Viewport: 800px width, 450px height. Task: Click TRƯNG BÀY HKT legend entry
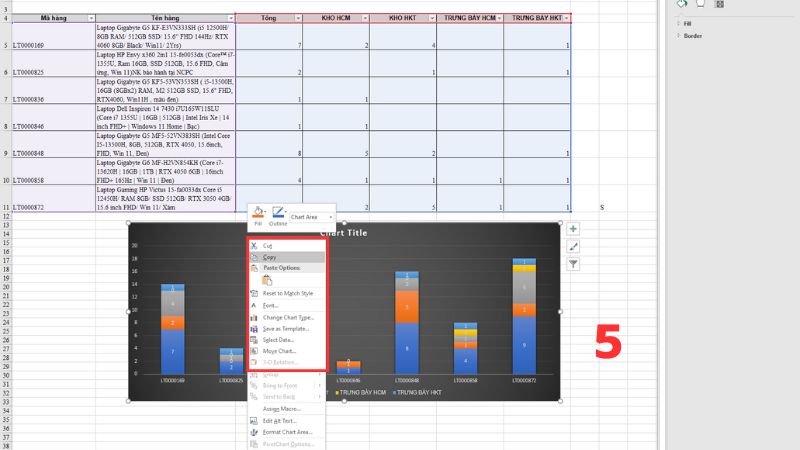[416, 392]
